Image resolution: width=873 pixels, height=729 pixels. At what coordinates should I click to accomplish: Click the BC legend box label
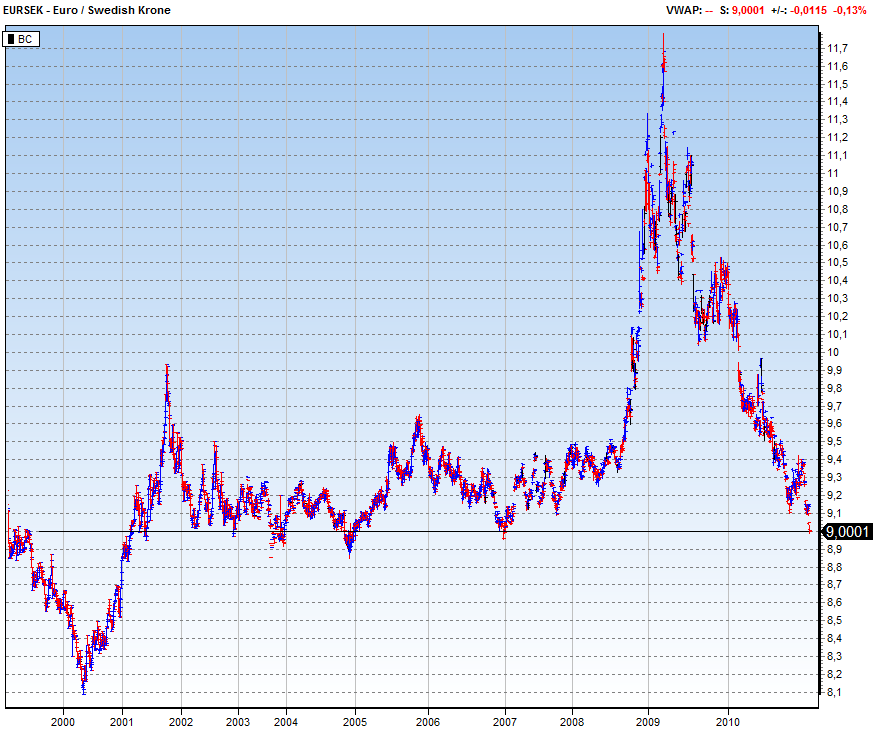coord(25,39)
